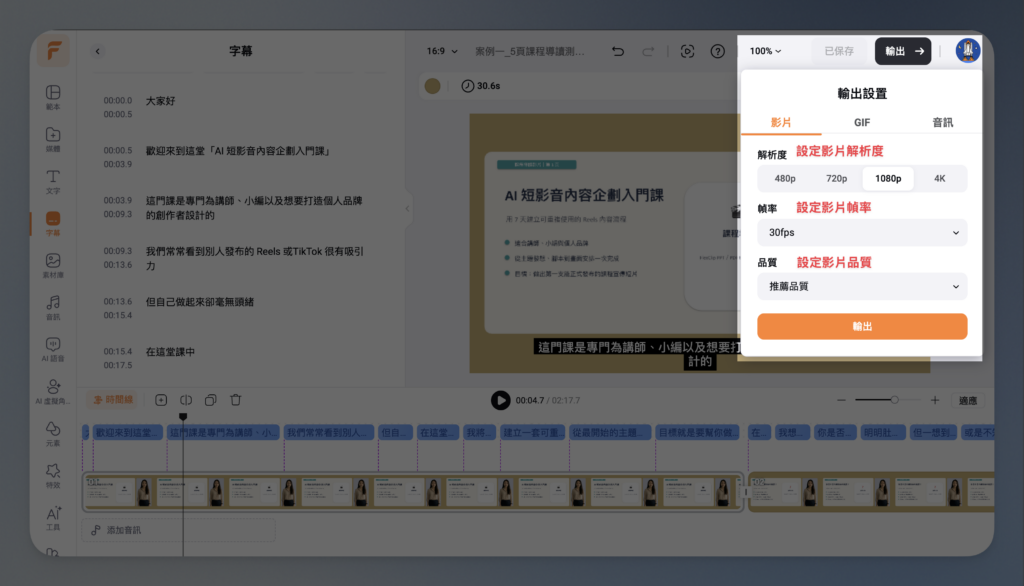This screenshot has width=1024, height=586.
Task: Select timeline subtitle clip 我們常常看到別人
Action: tap(328, 432)
